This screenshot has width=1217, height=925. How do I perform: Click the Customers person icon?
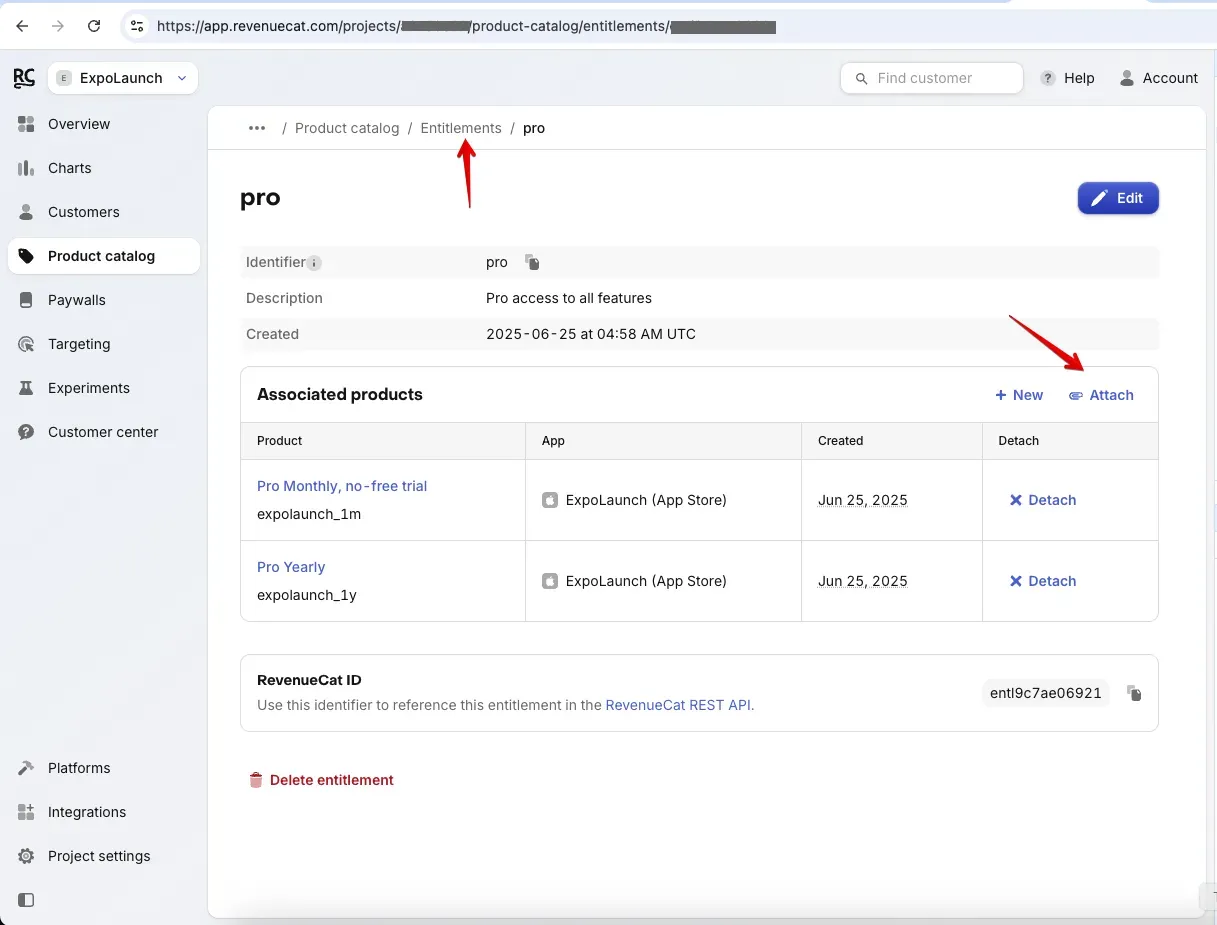click(27, 212)
